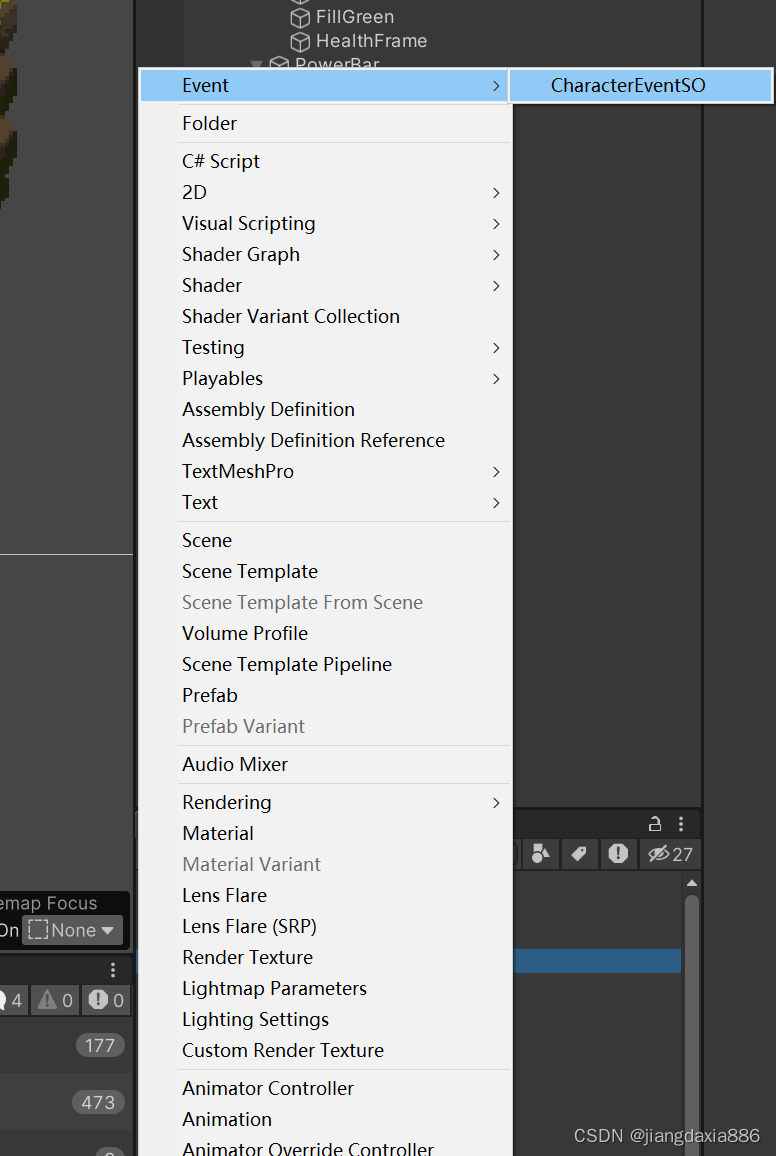Click the Search by Import Log Type icon

tap(618, 854)
